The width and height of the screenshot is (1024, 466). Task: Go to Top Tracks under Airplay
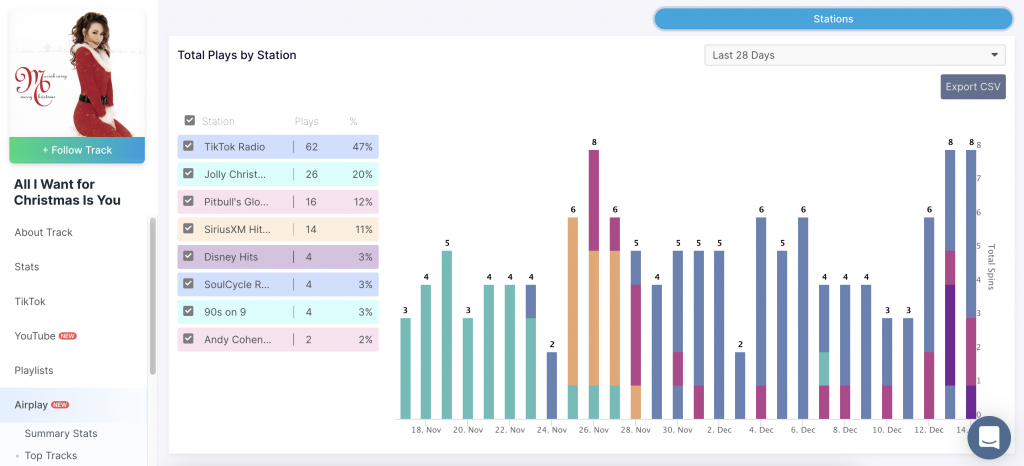[x=51, y=456]
